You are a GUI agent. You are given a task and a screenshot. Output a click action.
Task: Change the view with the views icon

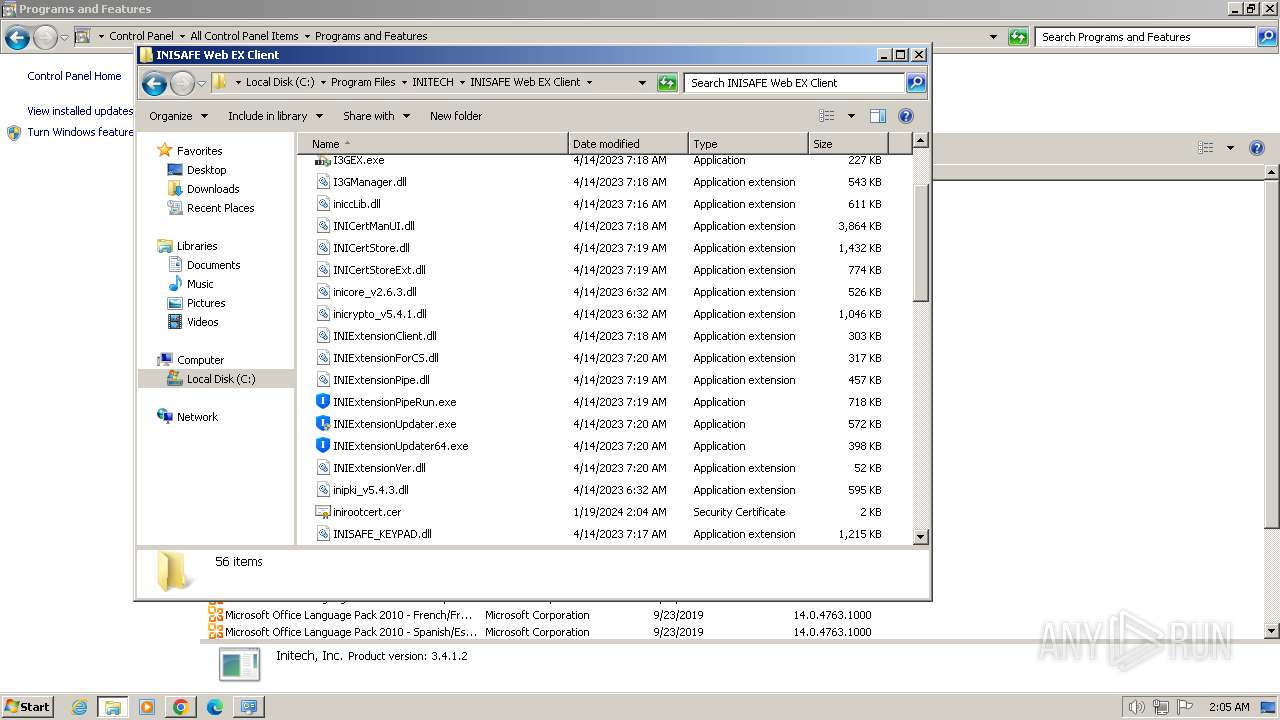click(x=827, y=116)
